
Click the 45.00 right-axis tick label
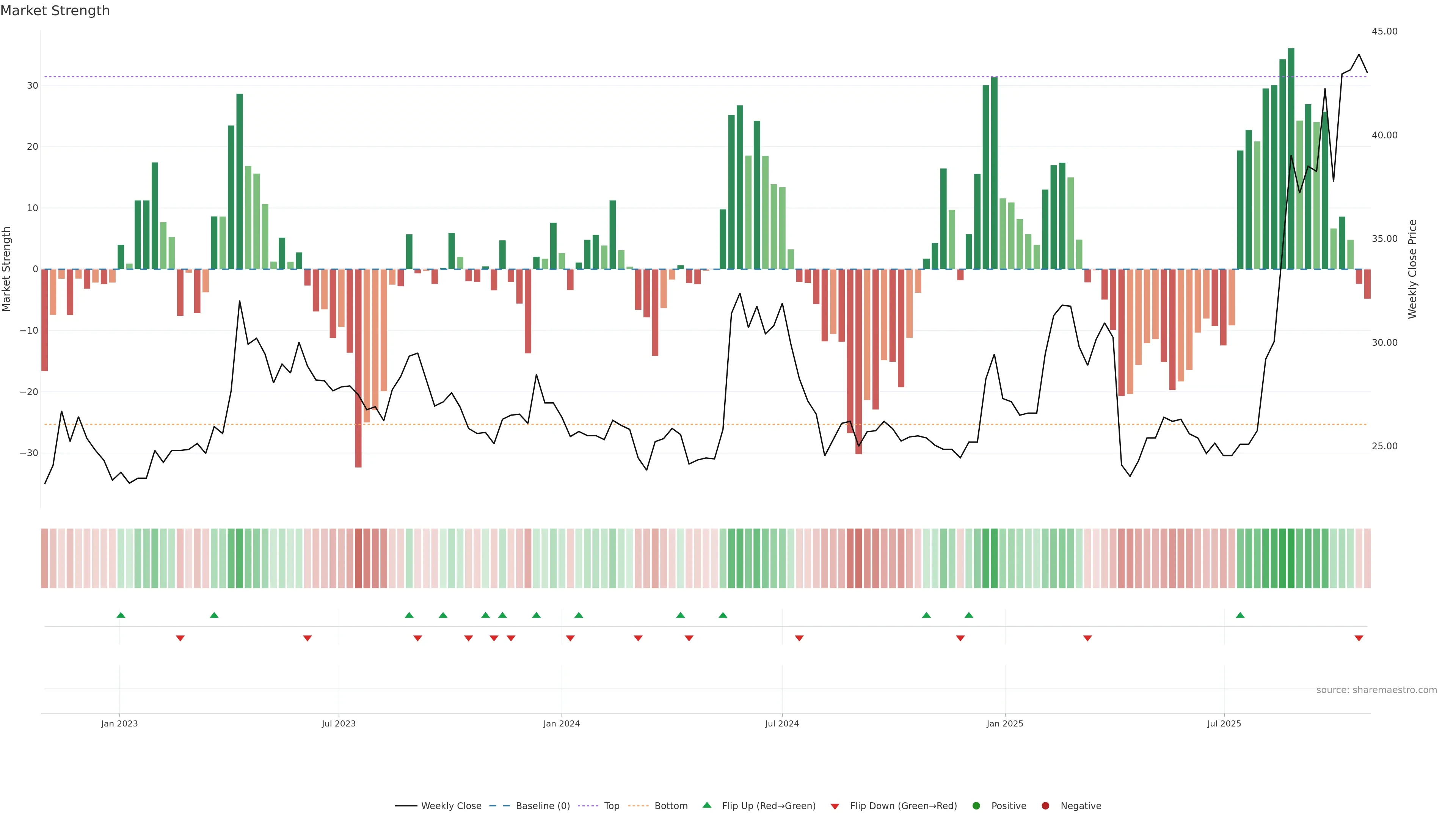coord(1384,31)
